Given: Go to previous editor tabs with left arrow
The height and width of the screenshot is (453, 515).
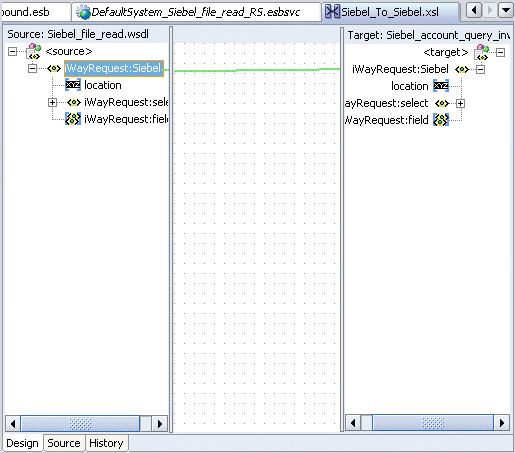Looking at the screenshot, I should [474, 11].
